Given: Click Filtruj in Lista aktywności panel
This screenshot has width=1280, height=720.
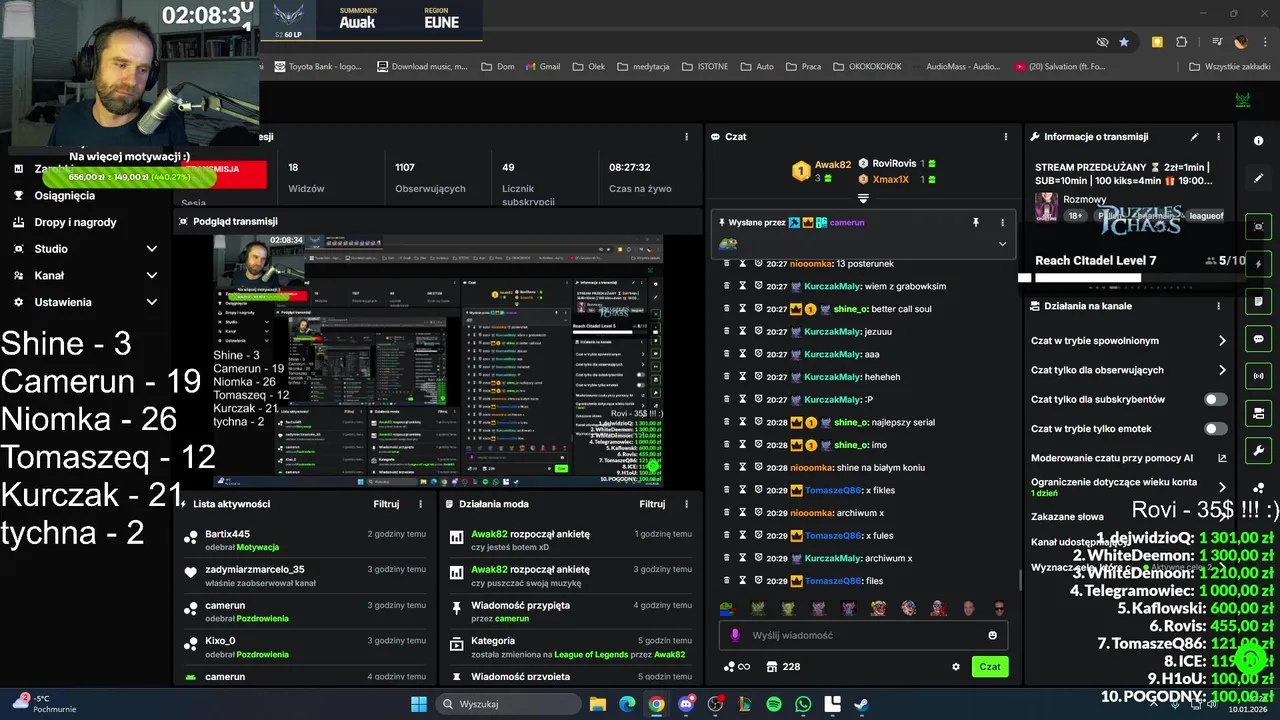Looking at the screenshot, I should coord(386,504).
